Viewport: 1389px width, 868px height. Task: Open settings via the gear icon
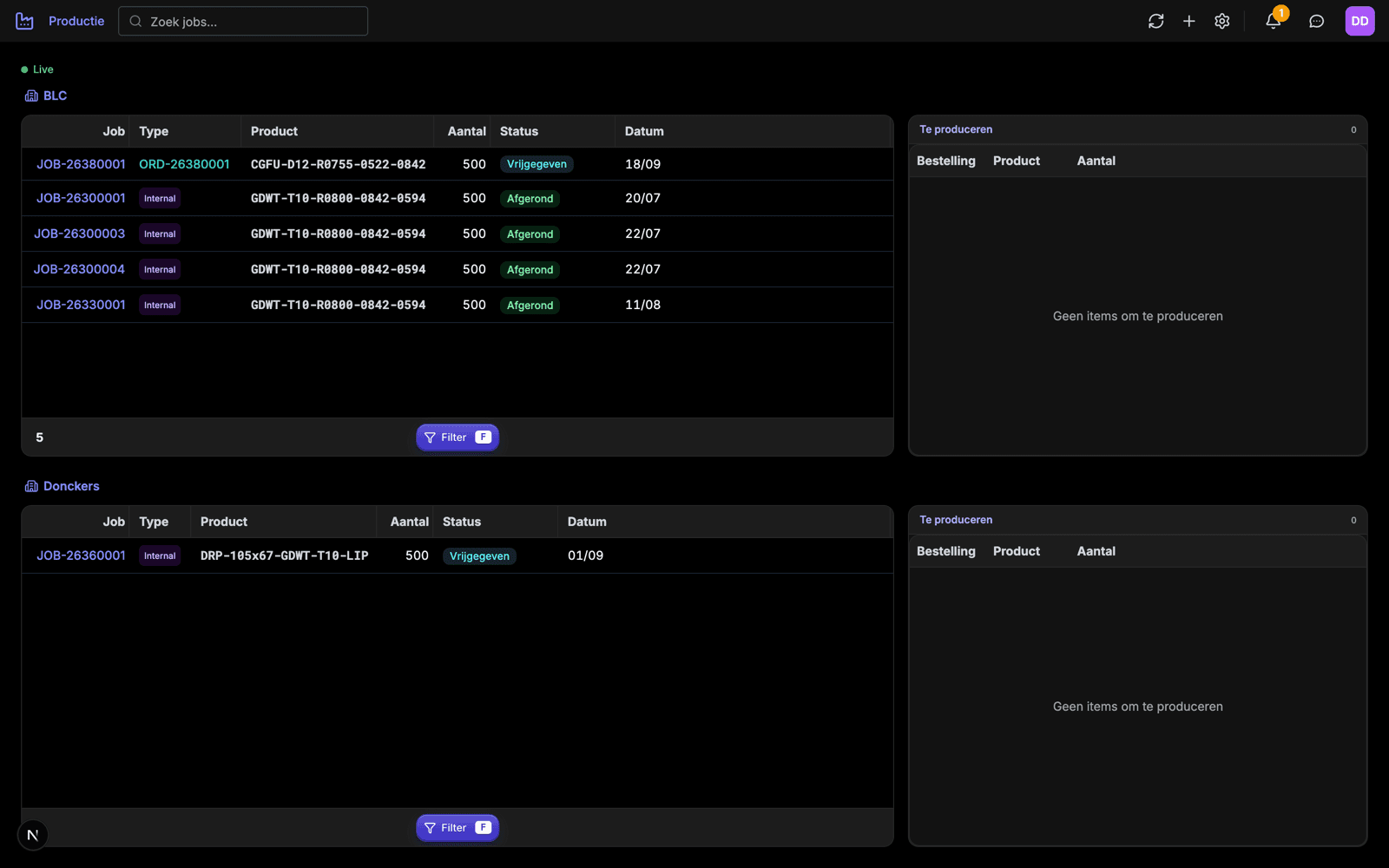(x=1222, y=21)
